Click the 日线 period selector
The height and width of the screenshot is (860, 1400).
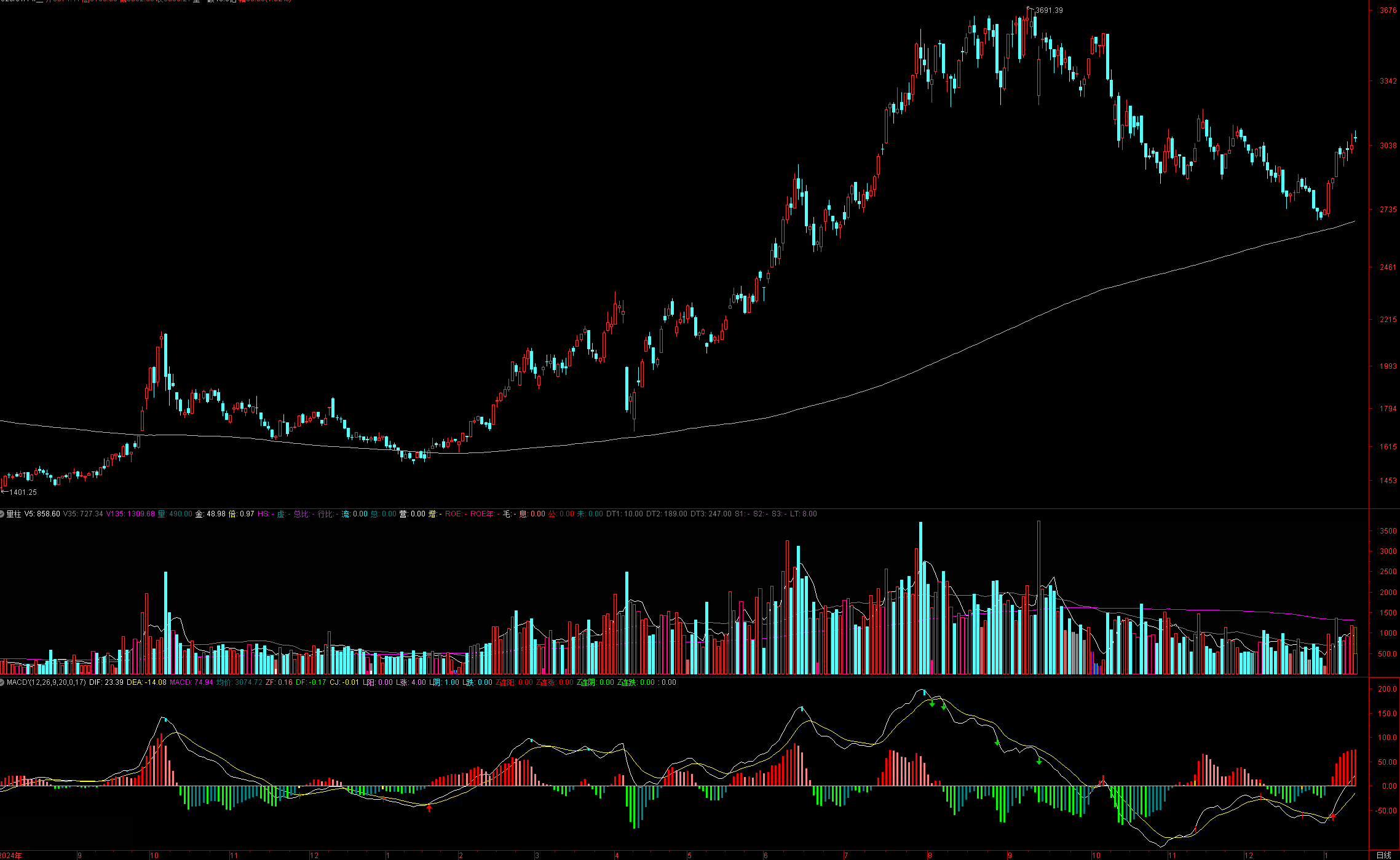[1383, 855]
